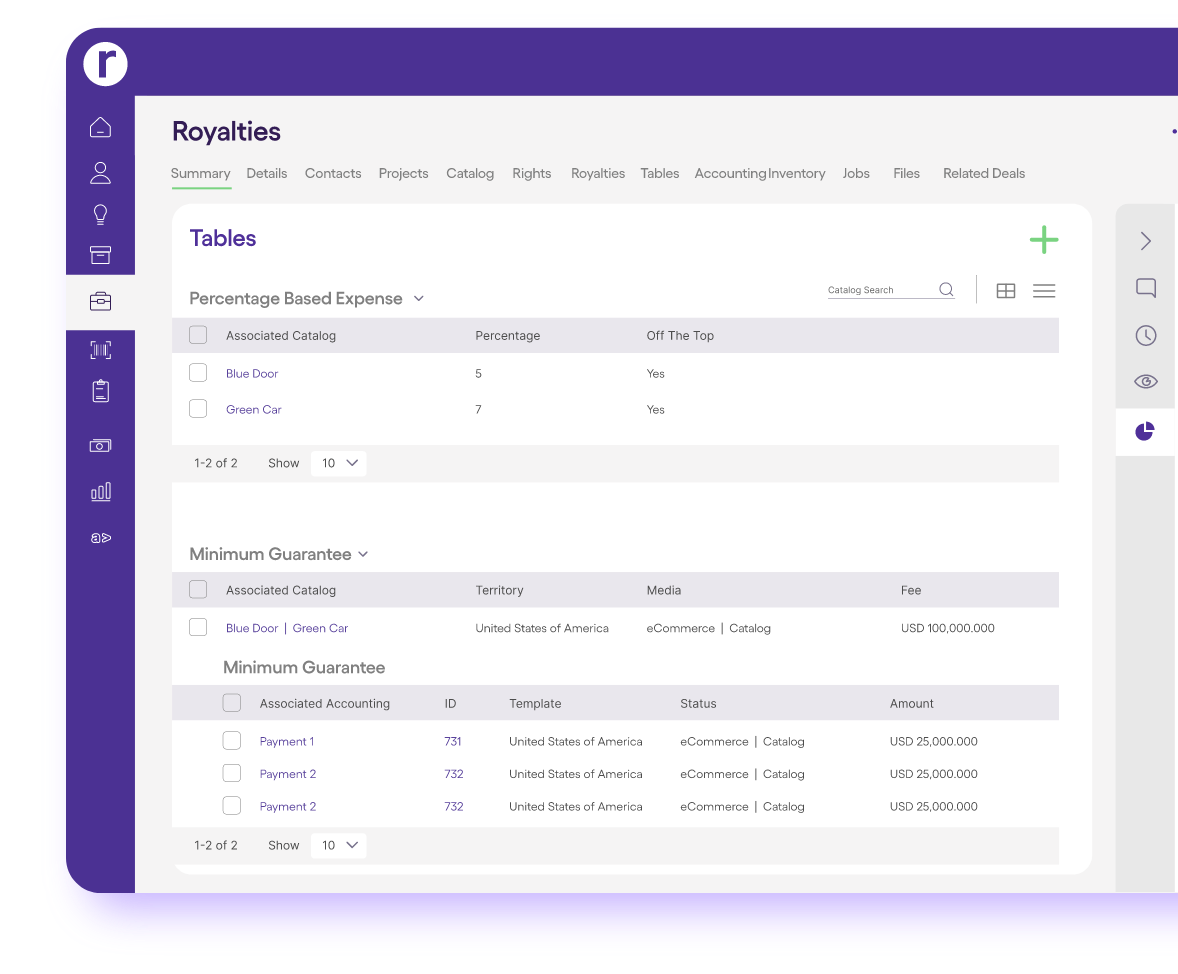Collapse Minimum Guarantee section chevron
The width and height of the screenshot is (1178, 974).
(x=363, y=555)
